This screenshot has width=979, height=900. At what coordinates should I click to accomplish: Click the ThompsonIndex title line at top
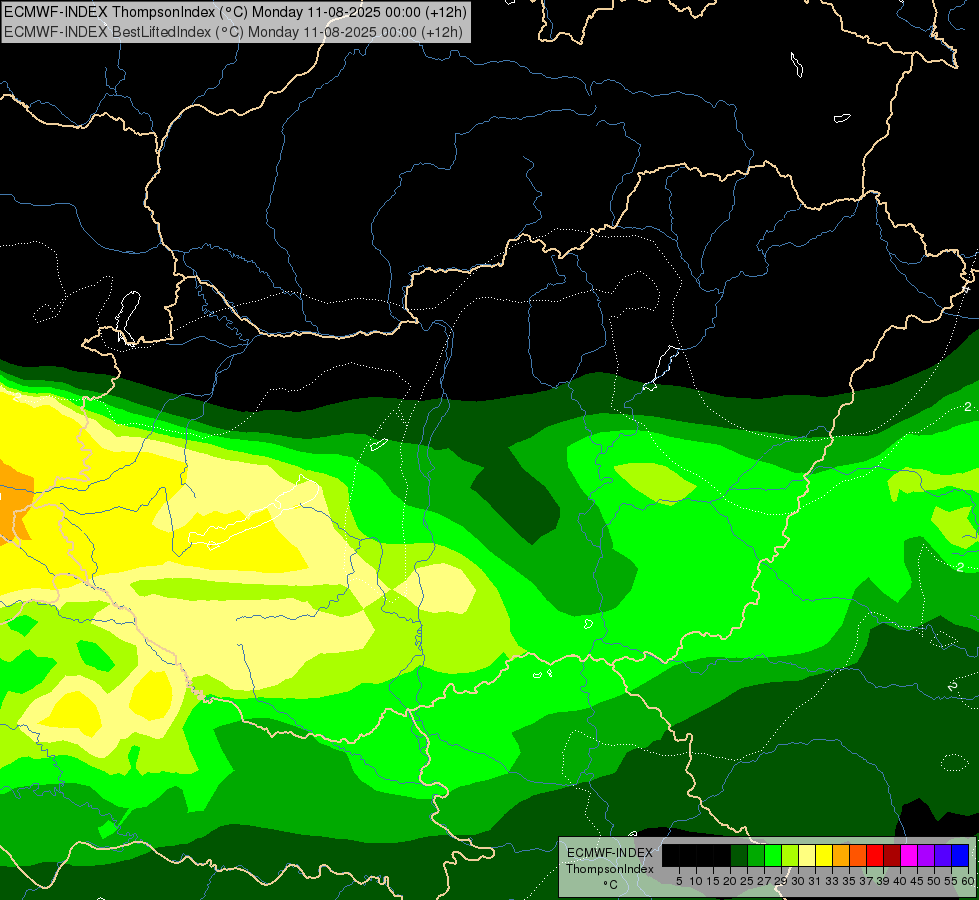pos(235,12)
